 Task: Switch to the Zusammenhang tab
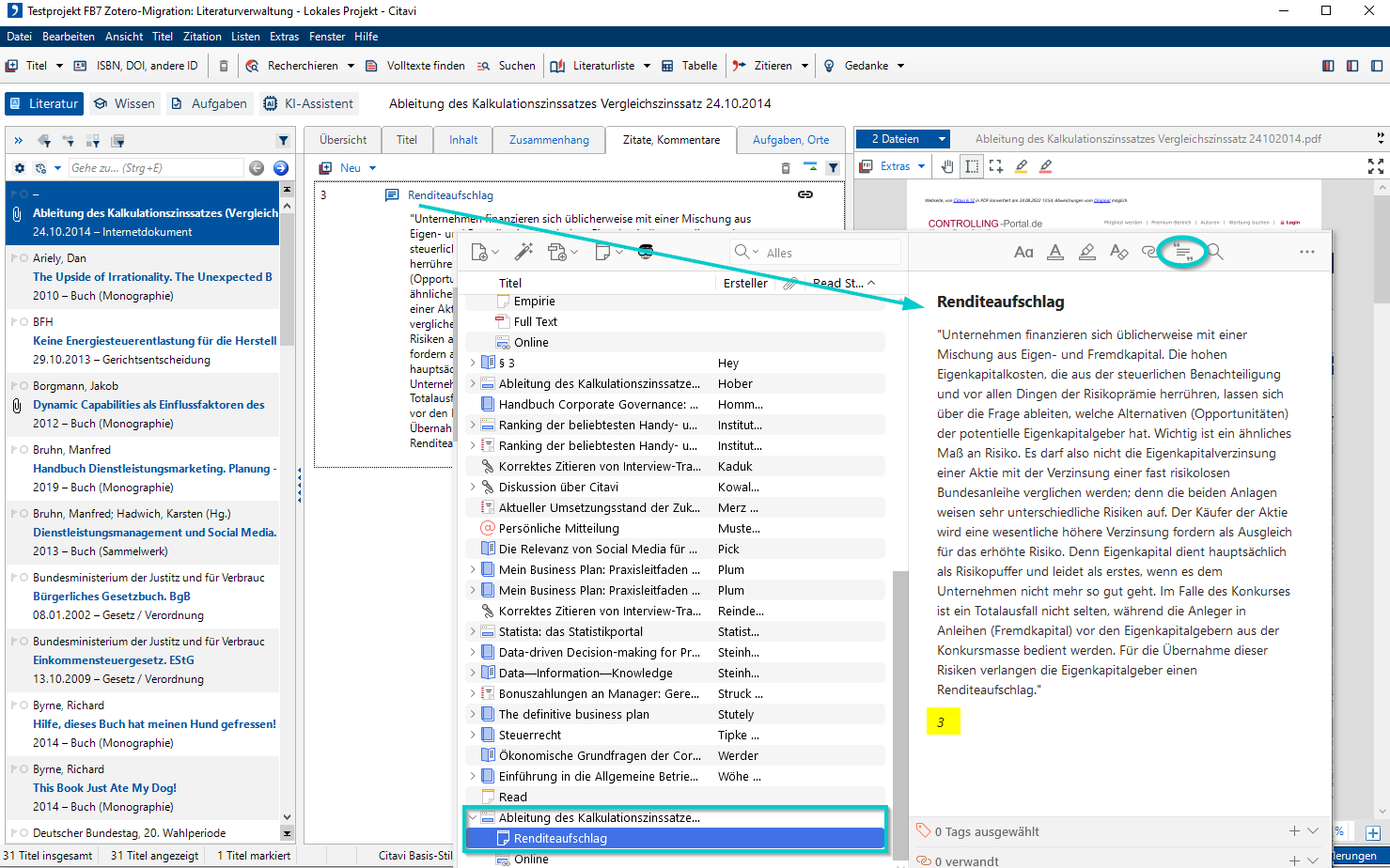coord(549,140)
